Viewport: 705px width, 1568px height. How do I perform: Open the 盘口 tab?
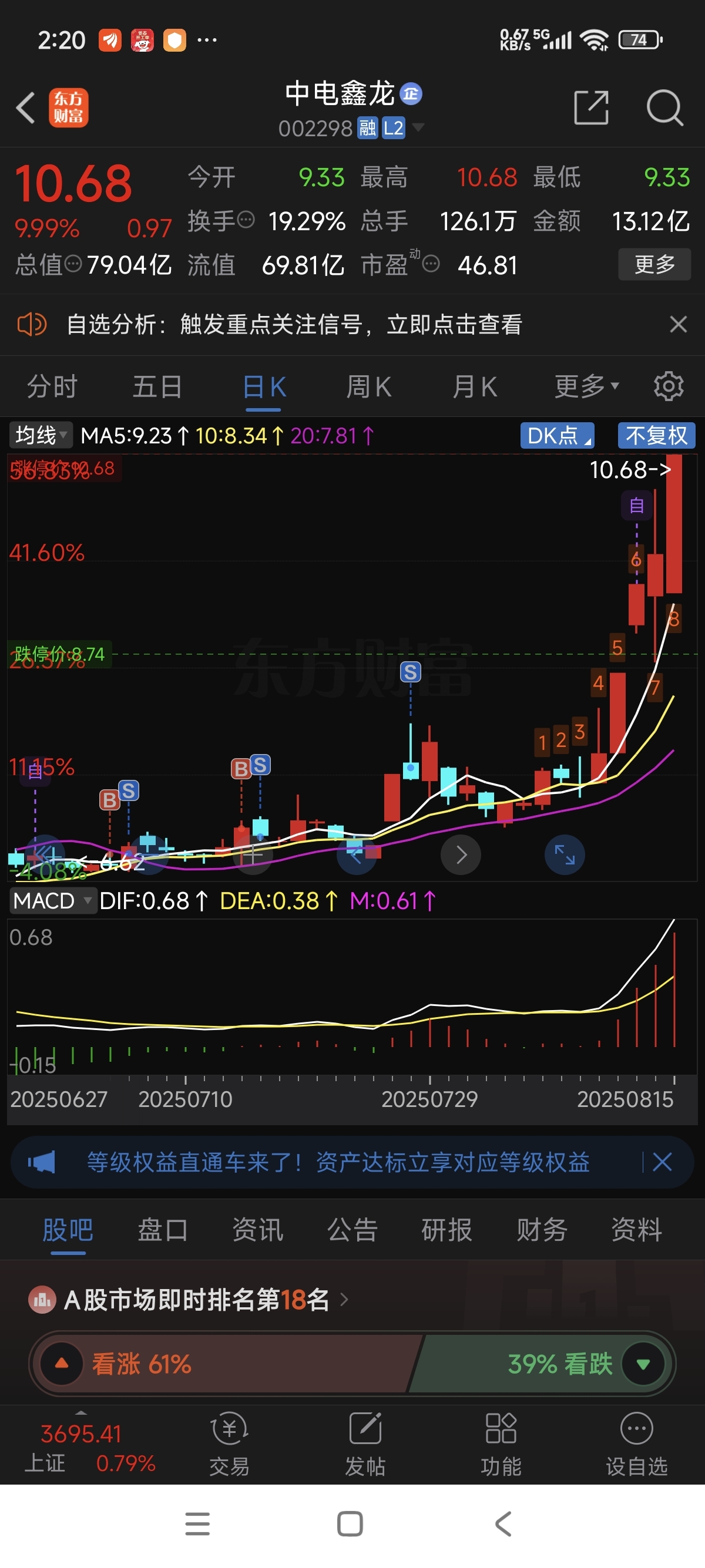tap(163, 1230)
